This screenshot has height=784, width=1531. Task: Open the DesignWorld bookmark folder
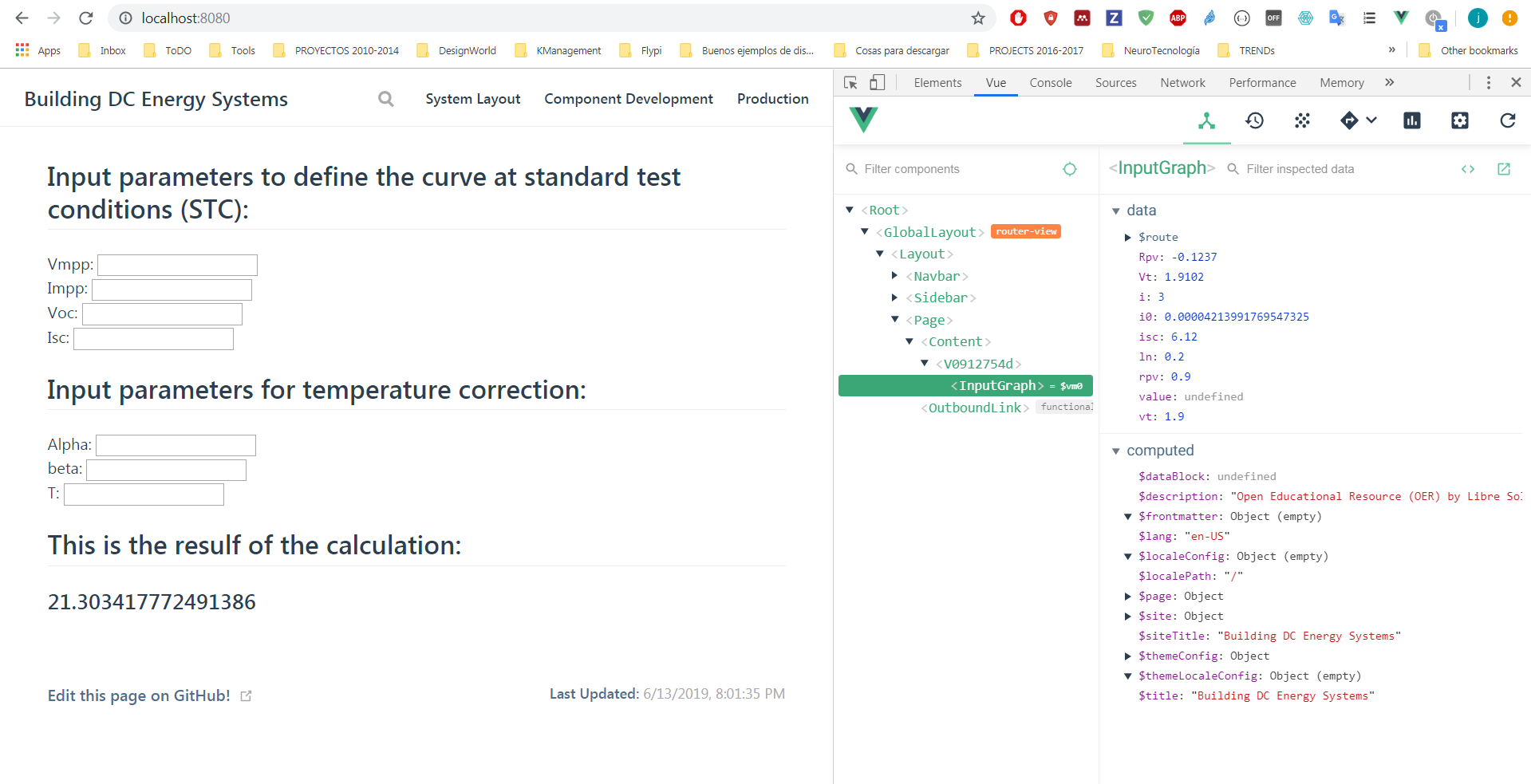click(456, 50)
